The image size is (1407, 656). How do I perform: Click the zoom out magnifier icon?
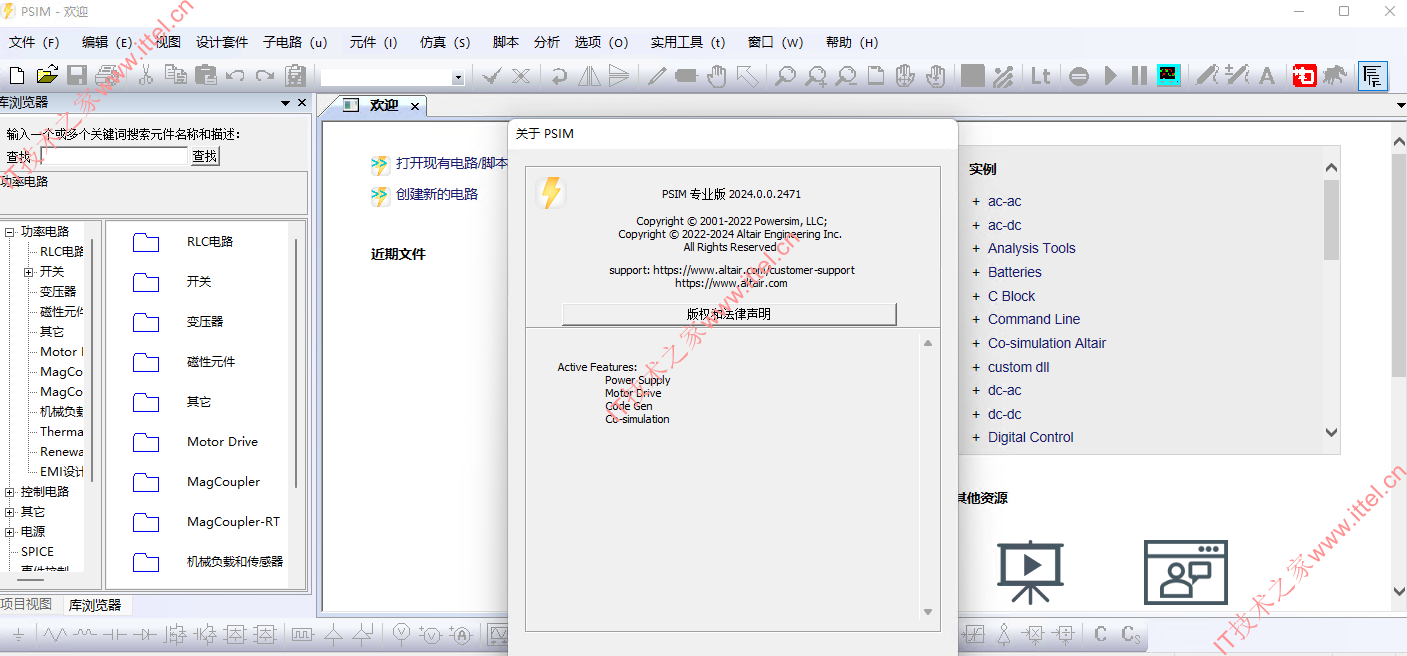click(x=846, y=76)
